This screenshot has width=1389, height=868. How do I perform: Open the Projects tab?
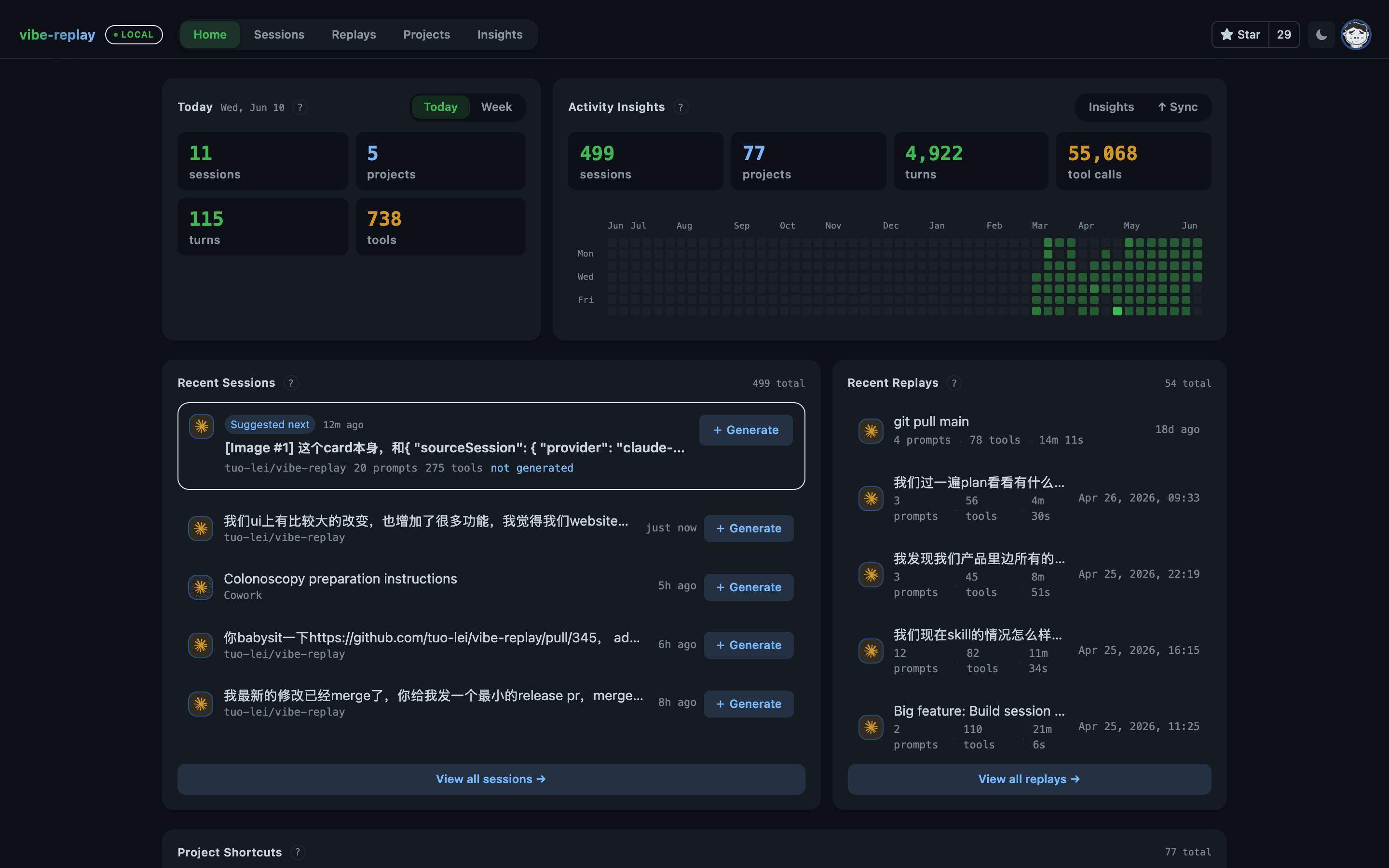[x=426, y=34]
